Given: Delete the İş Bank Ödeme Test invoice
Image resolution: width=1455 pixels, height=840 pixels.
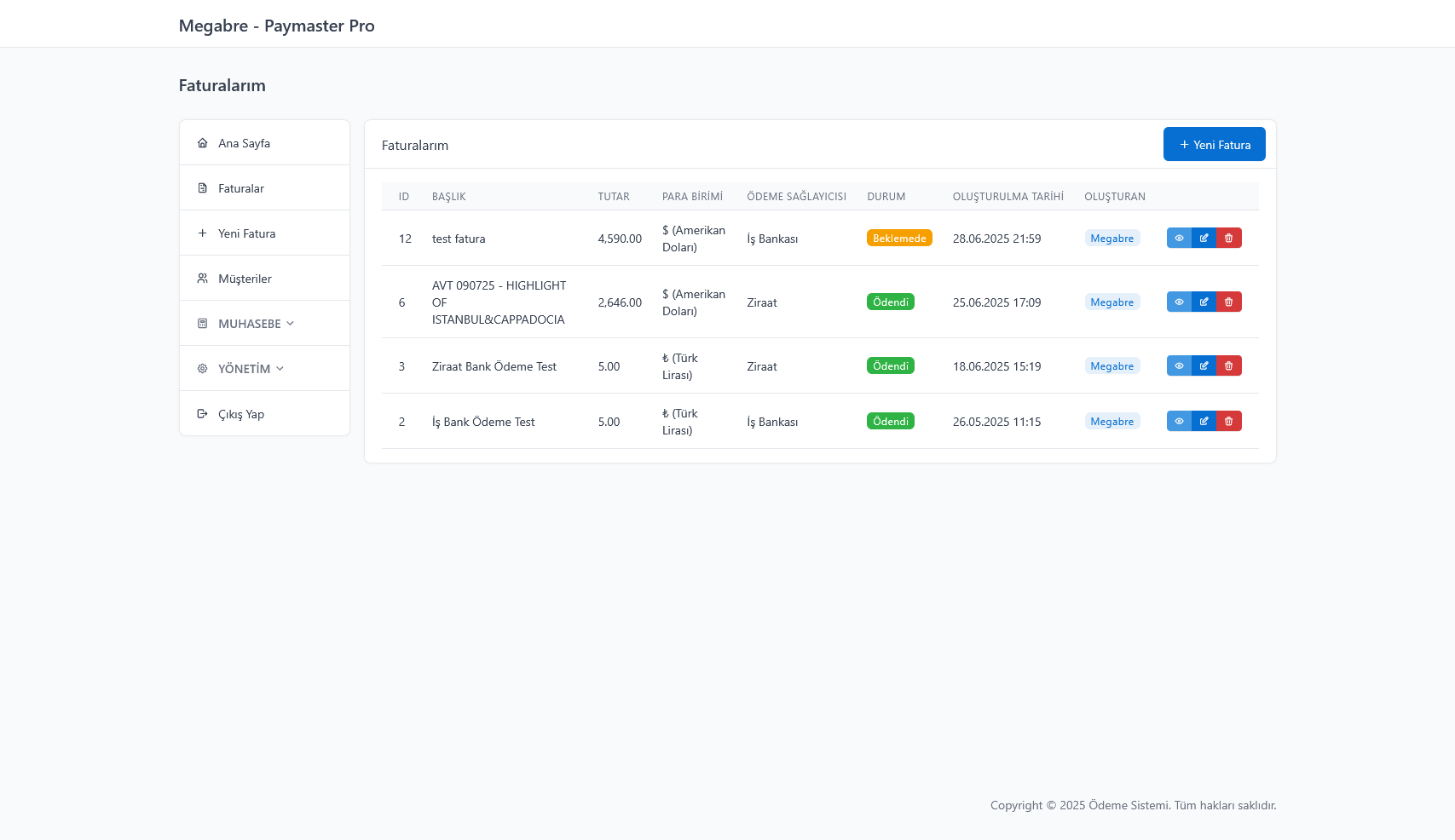Looking at the screenshot, I should 1228,422.
